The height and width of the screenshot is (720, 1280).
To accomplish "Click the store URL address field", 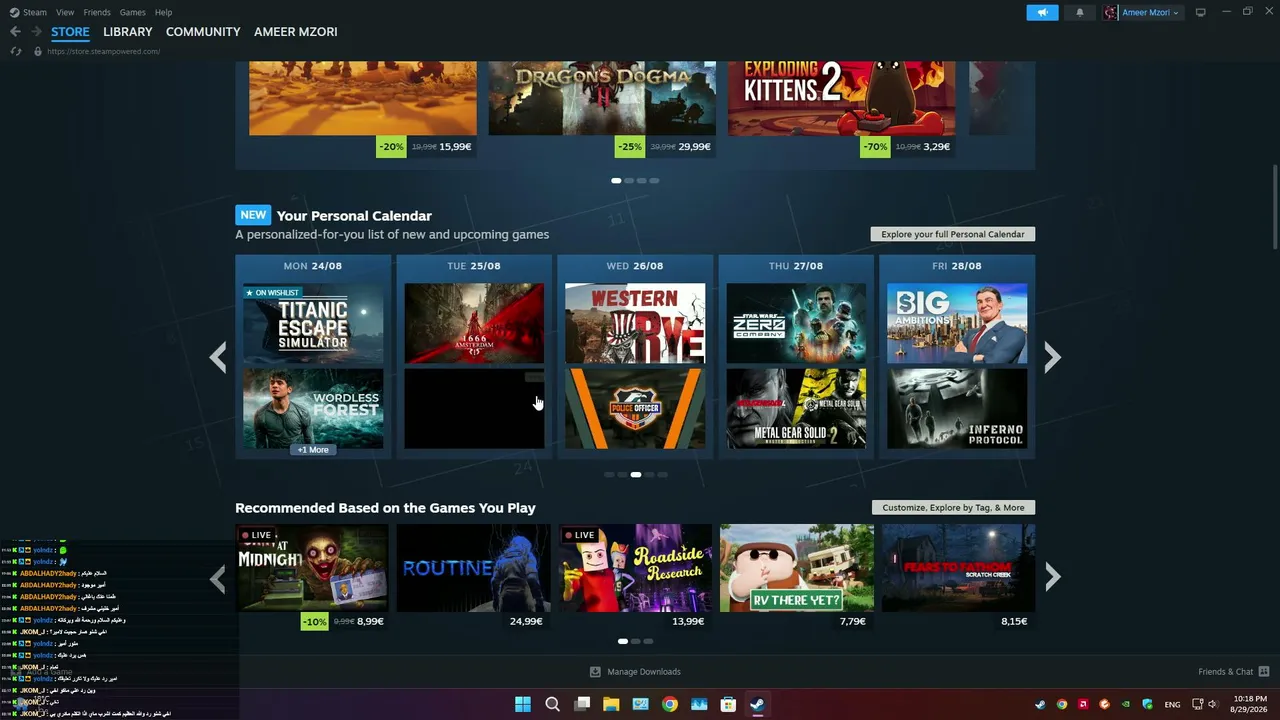I will pyautogui.click(x=103, y=51).
